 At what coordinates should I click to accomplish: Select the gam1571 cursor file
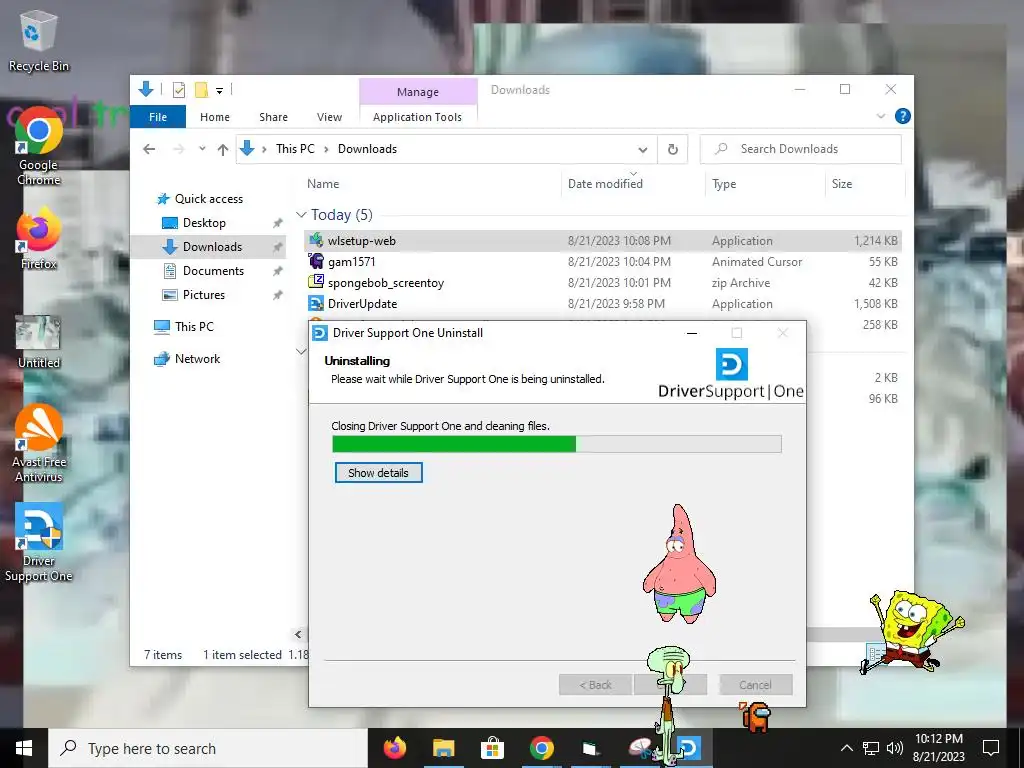click(x=603, y=262)
